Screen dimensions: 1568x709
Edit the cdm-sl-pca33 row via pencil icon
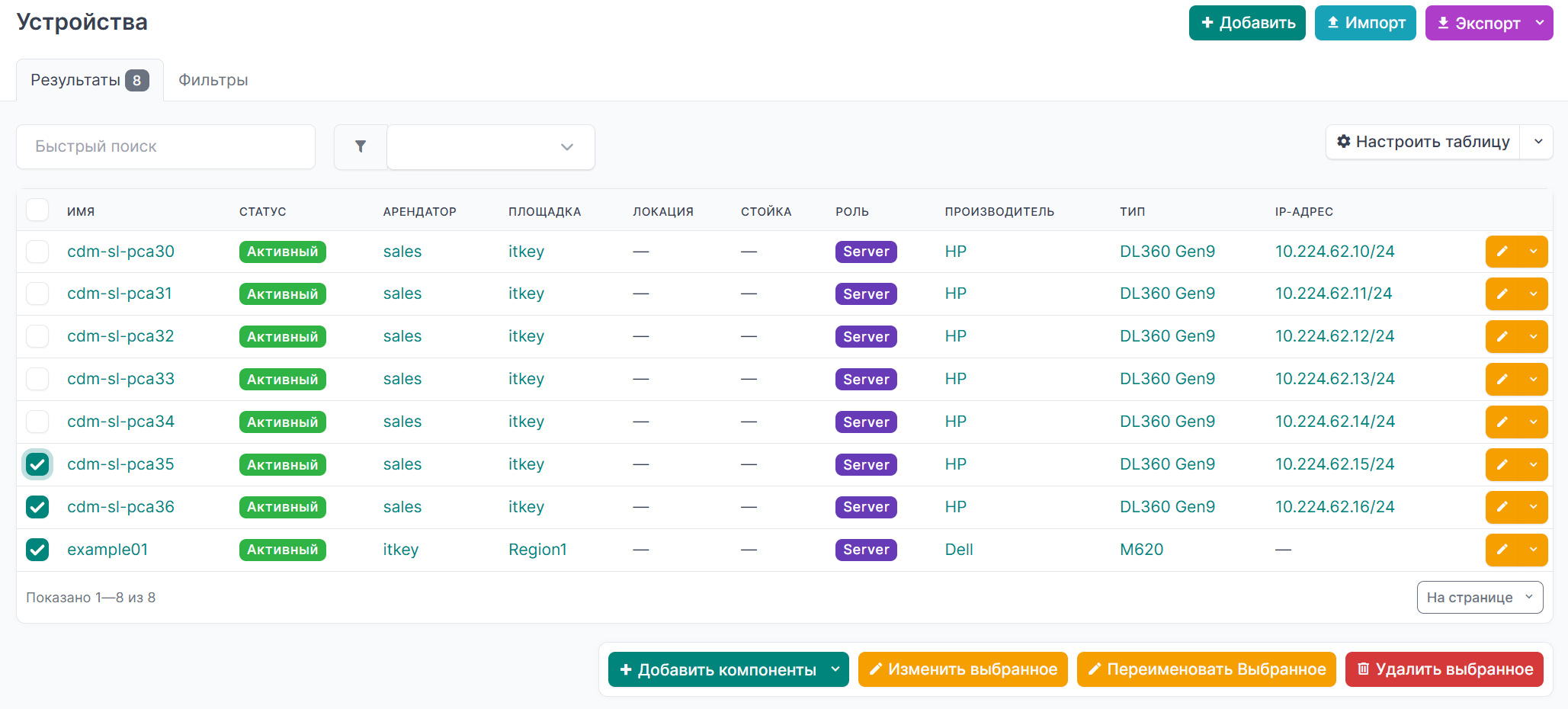click(x=1502, y=379)
